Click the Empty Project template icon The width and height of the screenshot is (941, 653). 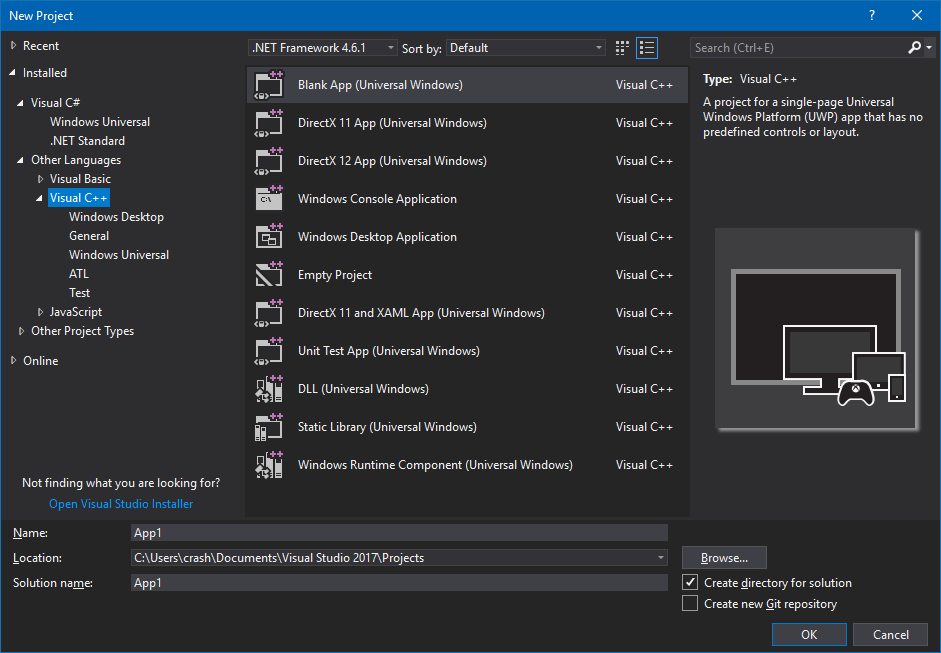click(x=269, y=275)
